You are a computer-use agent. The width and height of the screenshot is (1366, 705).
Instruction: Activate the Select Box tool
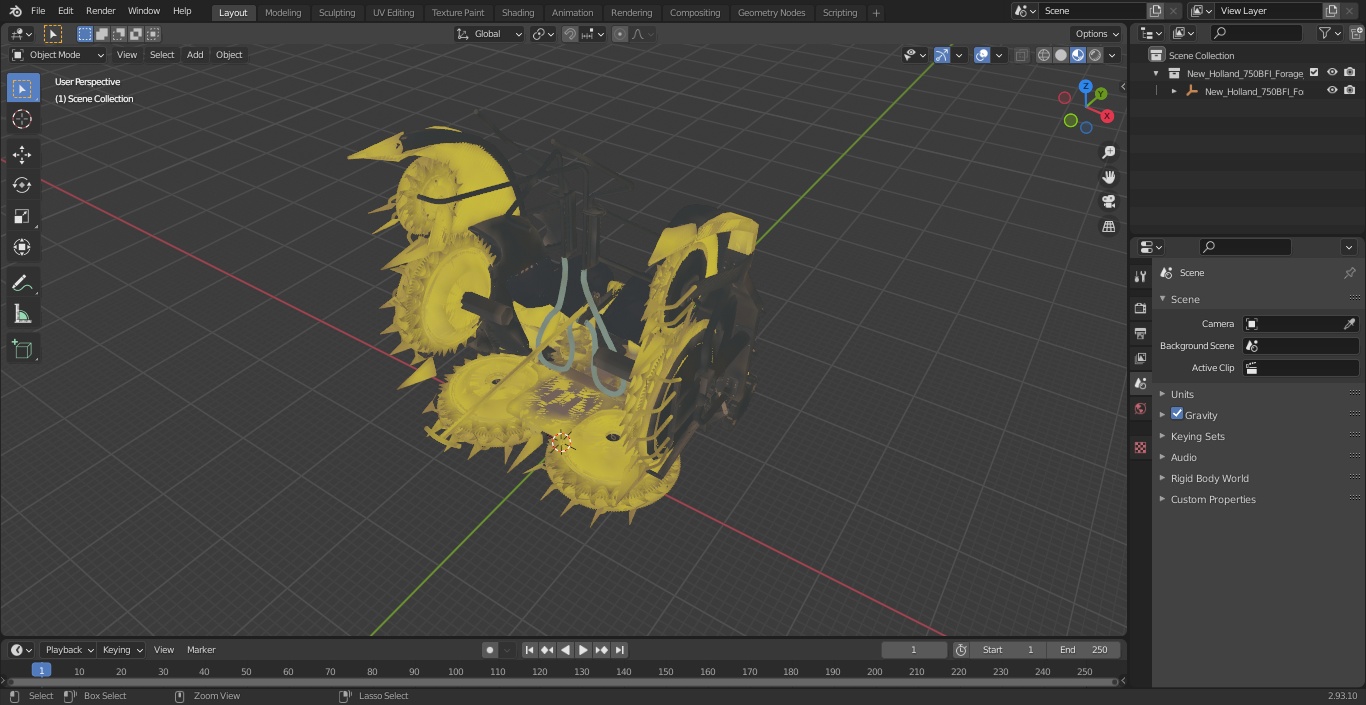click(22, 88)
